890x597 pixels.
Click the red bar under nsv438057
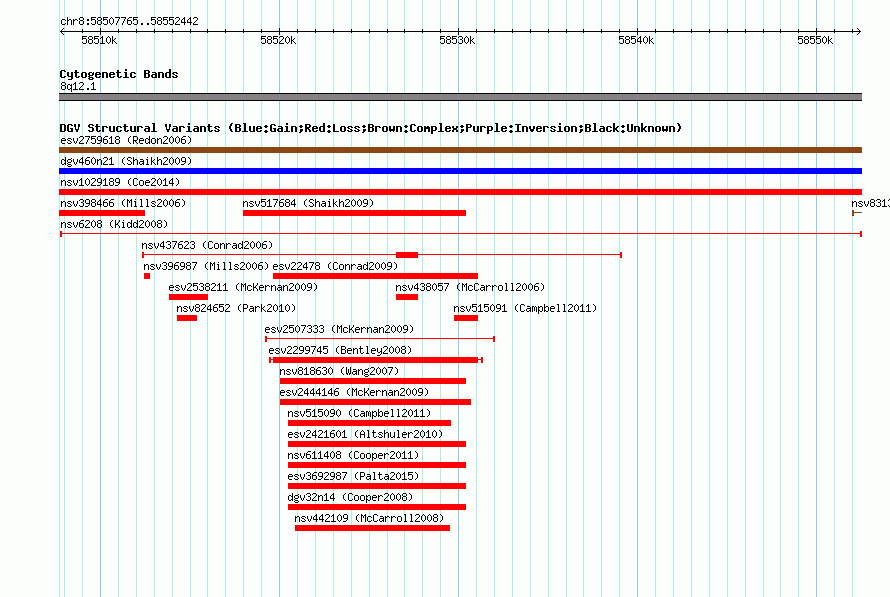coord(407,297)
